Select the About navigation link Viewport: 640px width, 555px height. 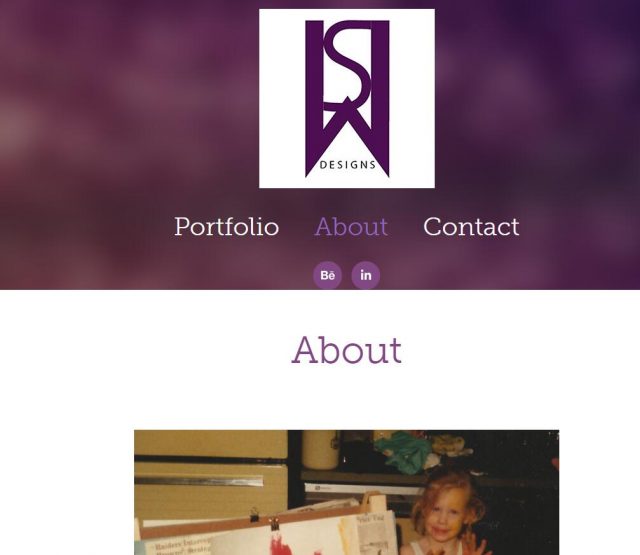tap(351, 226)
